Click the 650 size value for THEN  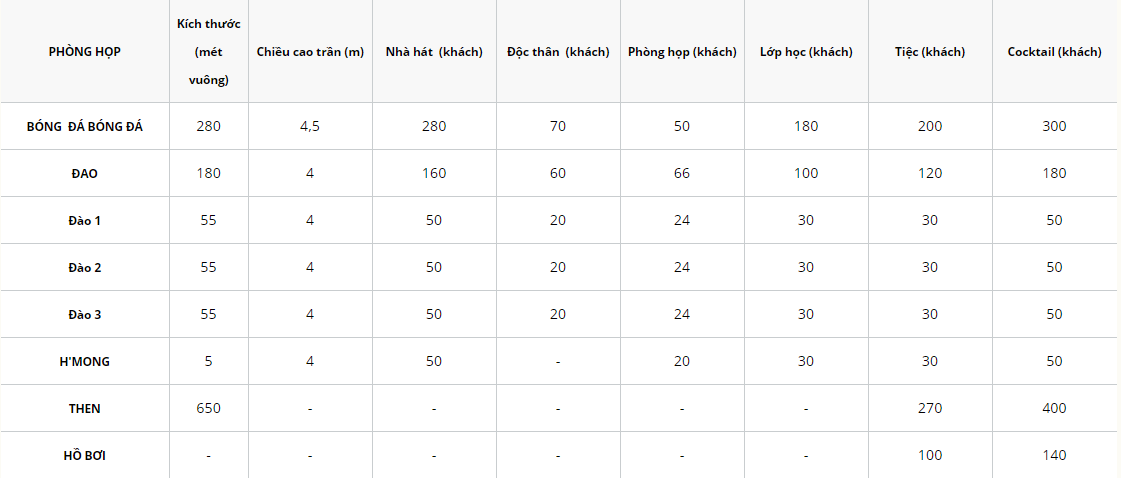click(x=208, y=408)
